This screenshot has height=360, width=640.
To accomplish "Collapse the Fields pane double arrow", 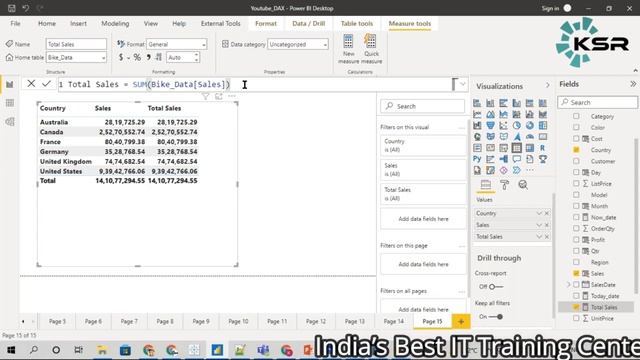I will point(633,84).
